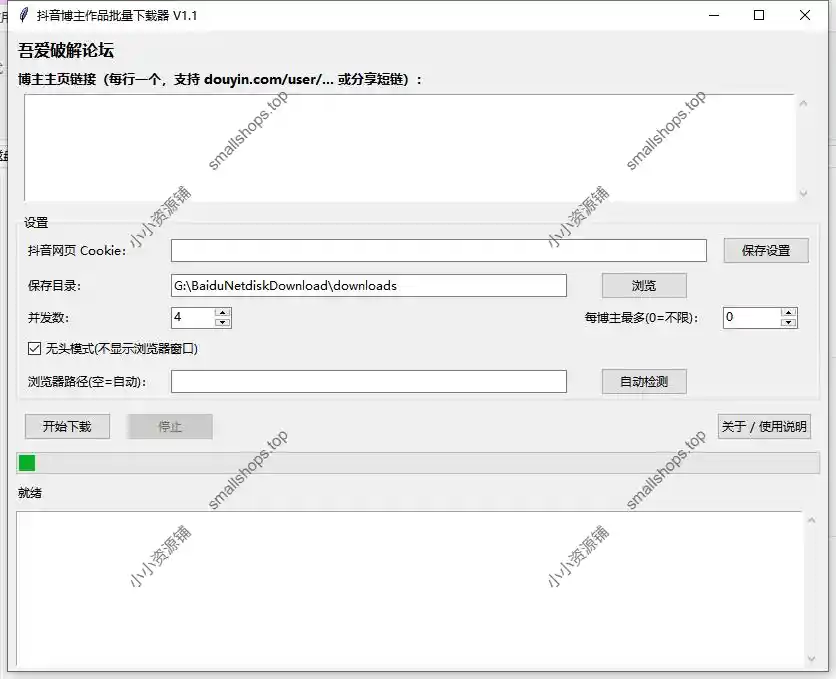Click the green download progress bar
The image size is (836, 679).
[x=418, y=463]
